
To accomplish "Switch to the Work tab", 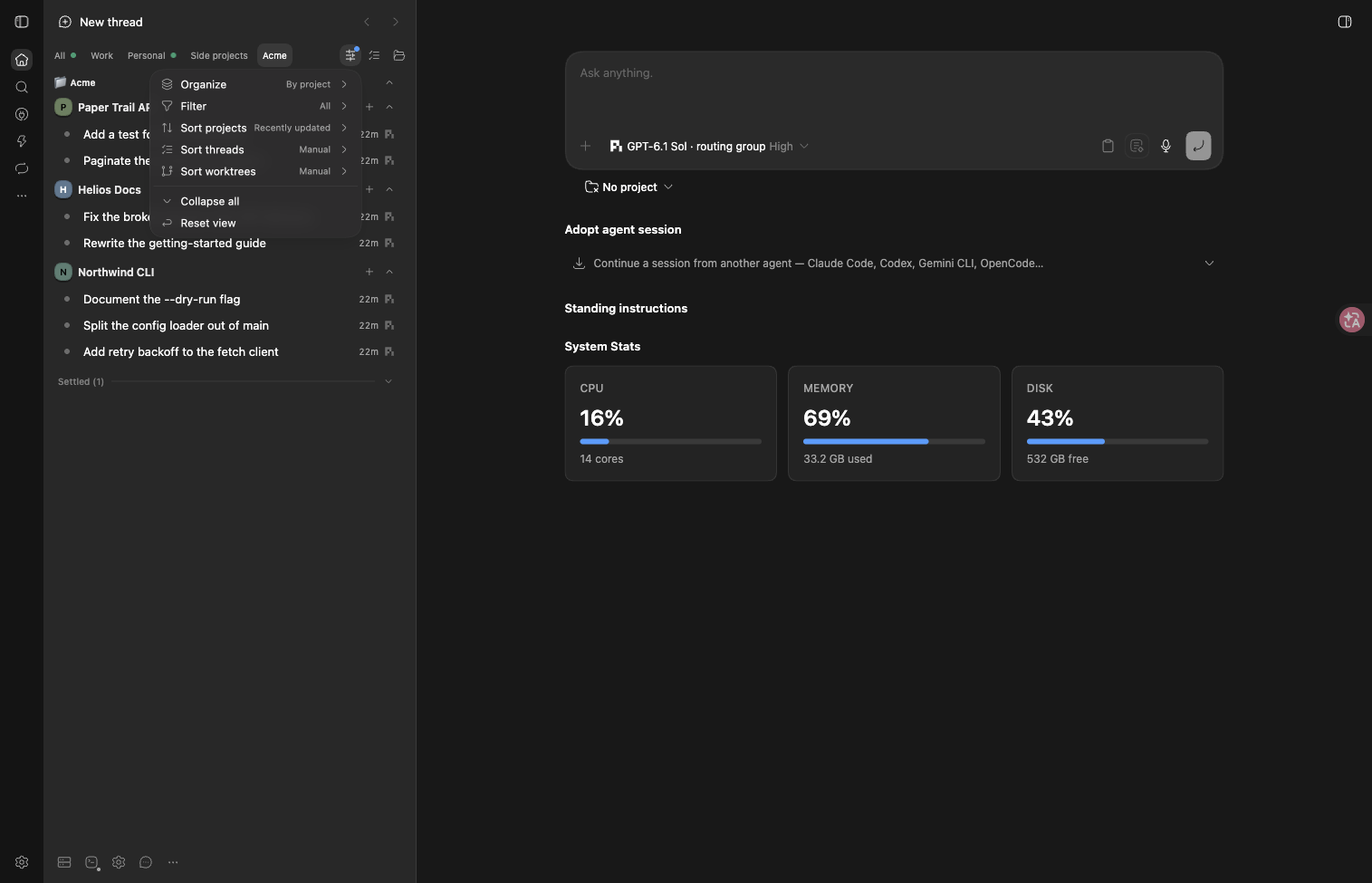I will (x=101, y=55).
